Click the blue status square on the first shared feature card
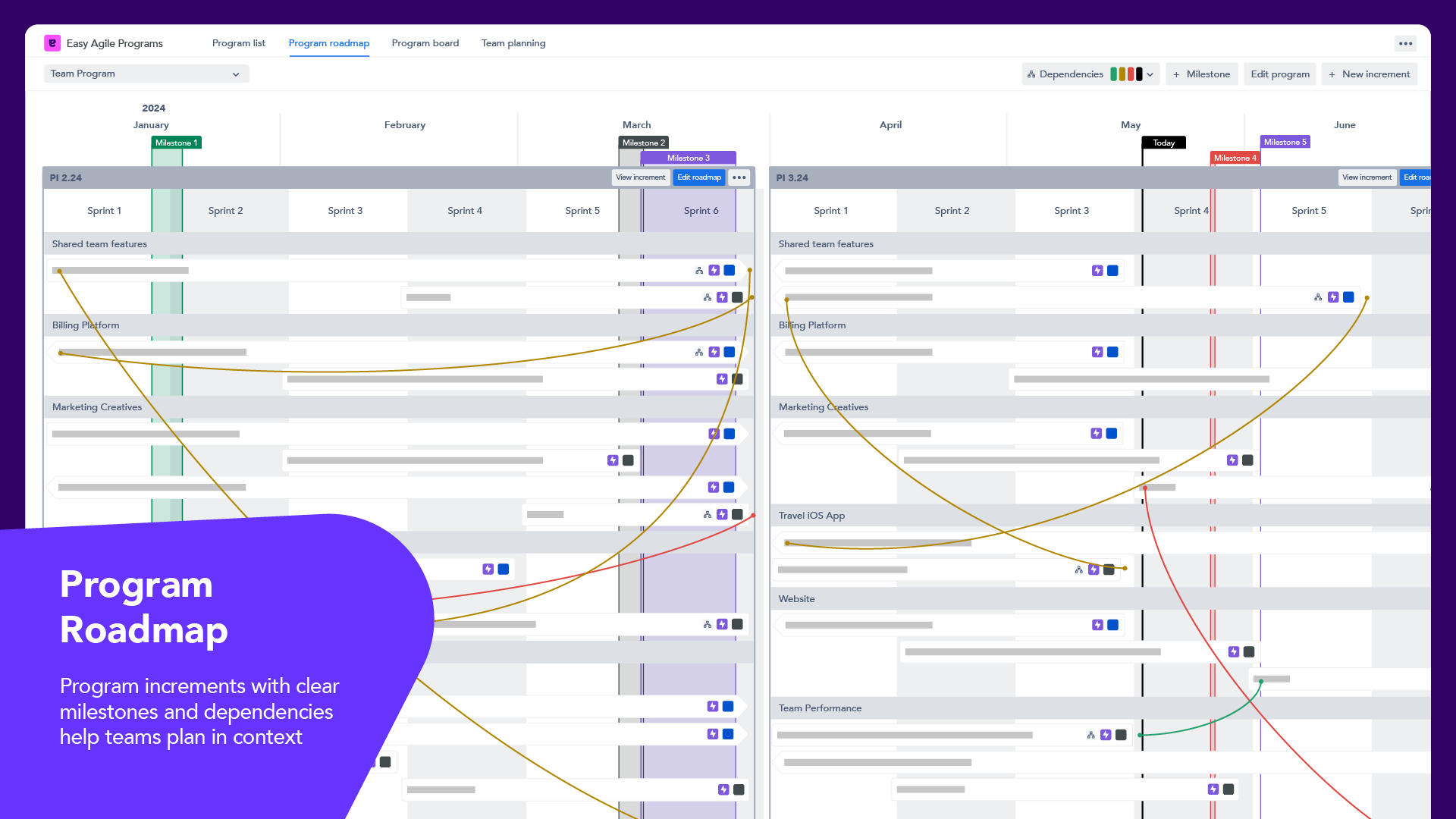 [x=729, y=270]
